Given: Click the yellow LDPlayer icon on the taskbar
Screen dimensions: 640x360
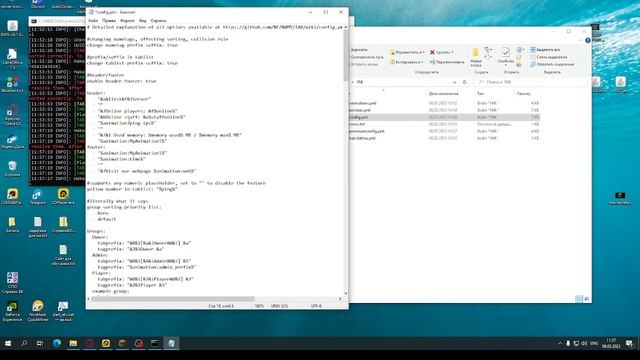Looking at the screenshot, I should pos(106,343).
